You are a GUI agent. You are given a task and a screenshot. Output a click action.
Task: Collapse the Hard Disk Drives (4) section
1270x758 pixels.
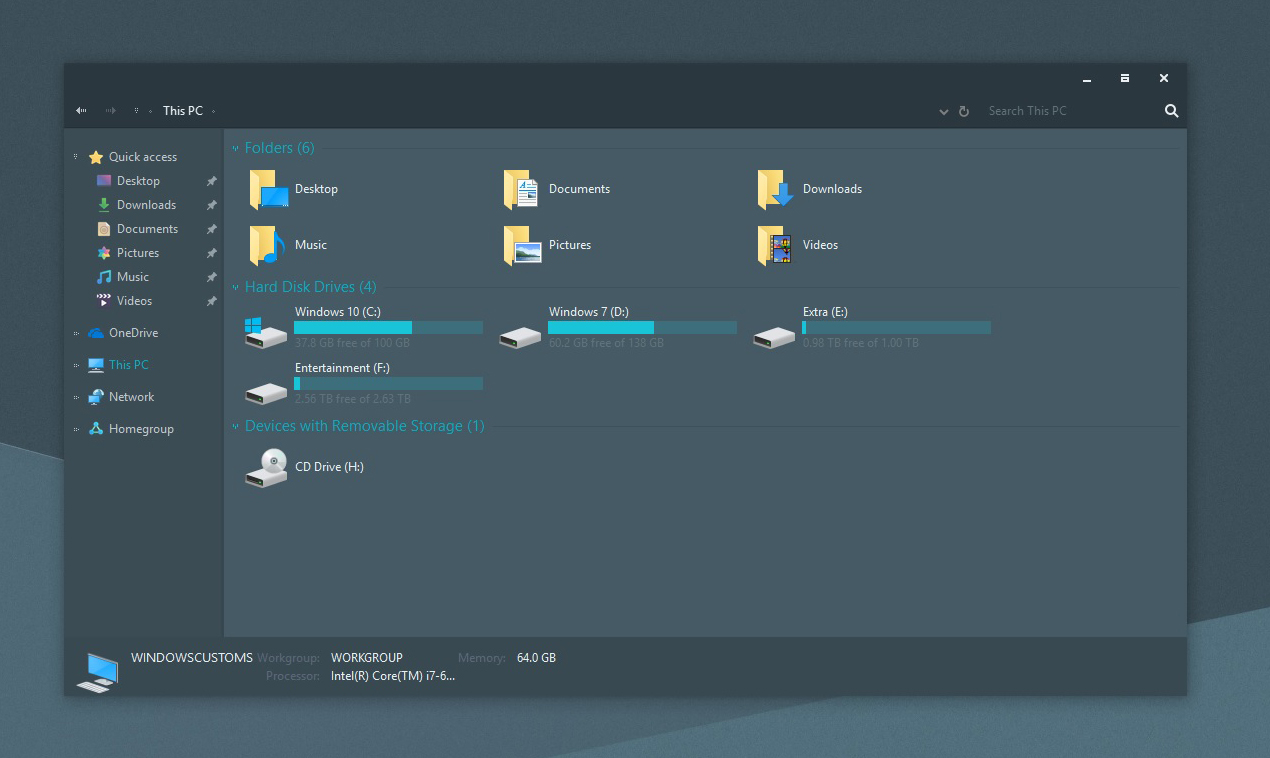234,286
